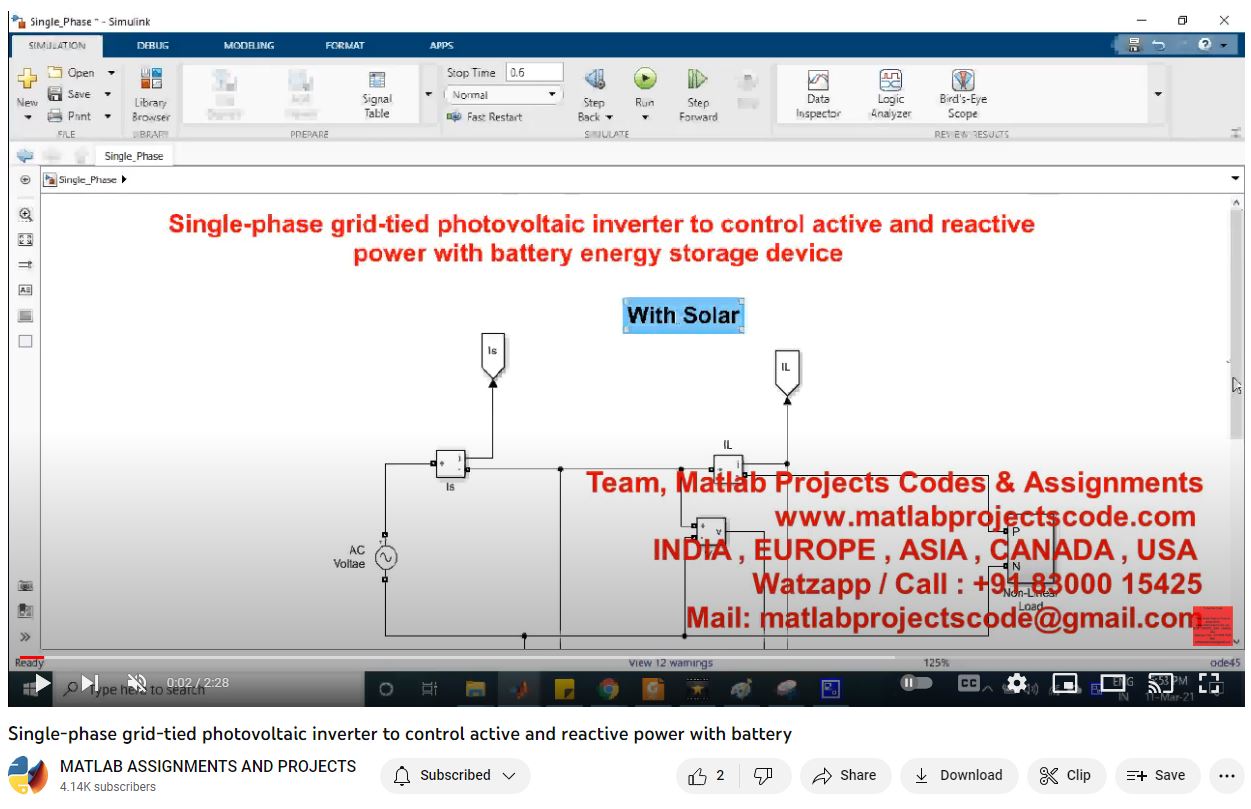
Task: Click the help question mark icon
Action: point(1204,45)
